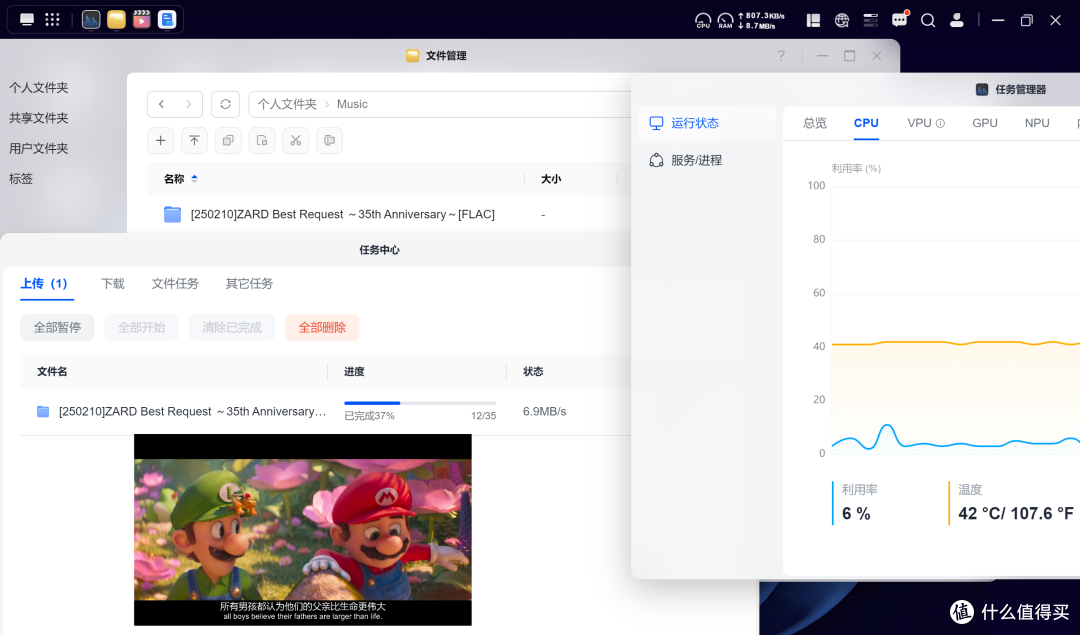
Task: View the network speed indicator
Action: pos(761,21)
